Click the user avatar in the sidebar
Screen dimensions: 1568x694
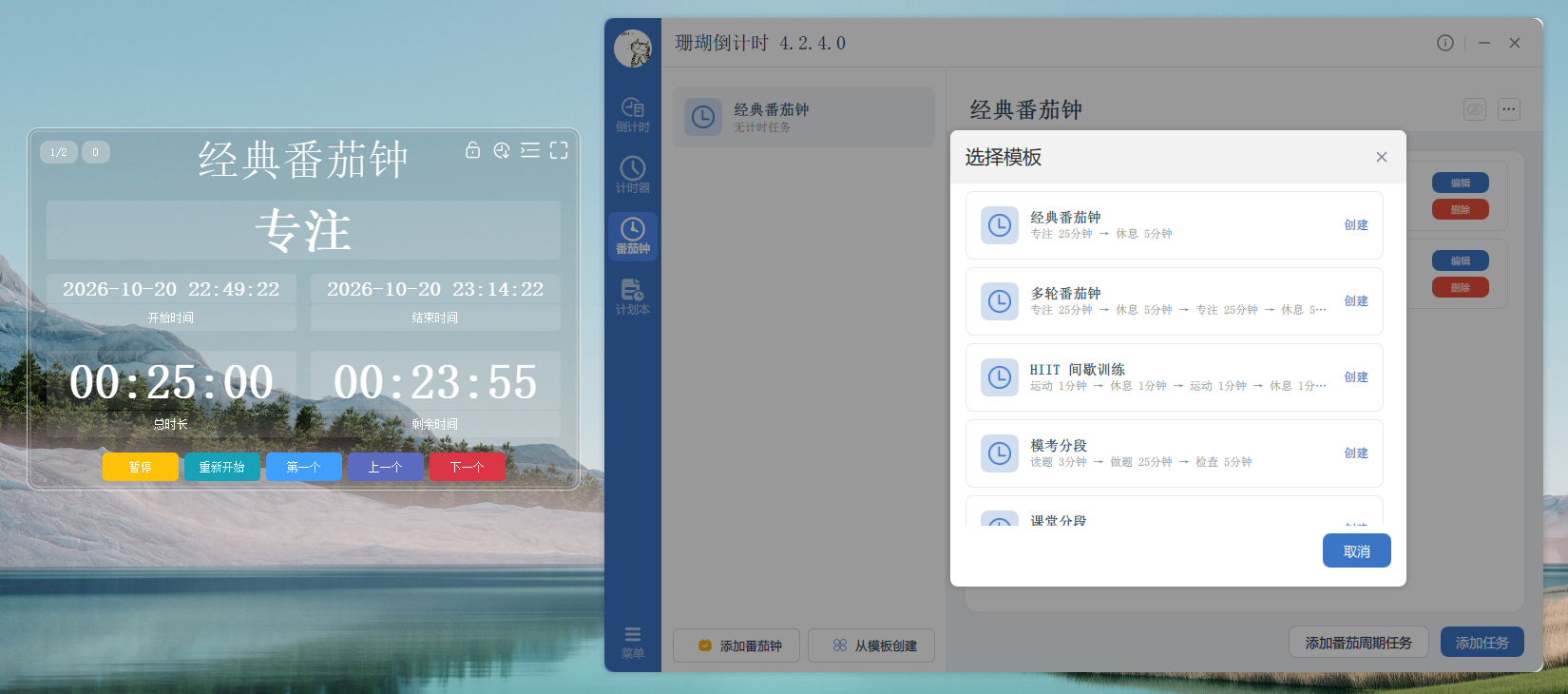point(633,48)
